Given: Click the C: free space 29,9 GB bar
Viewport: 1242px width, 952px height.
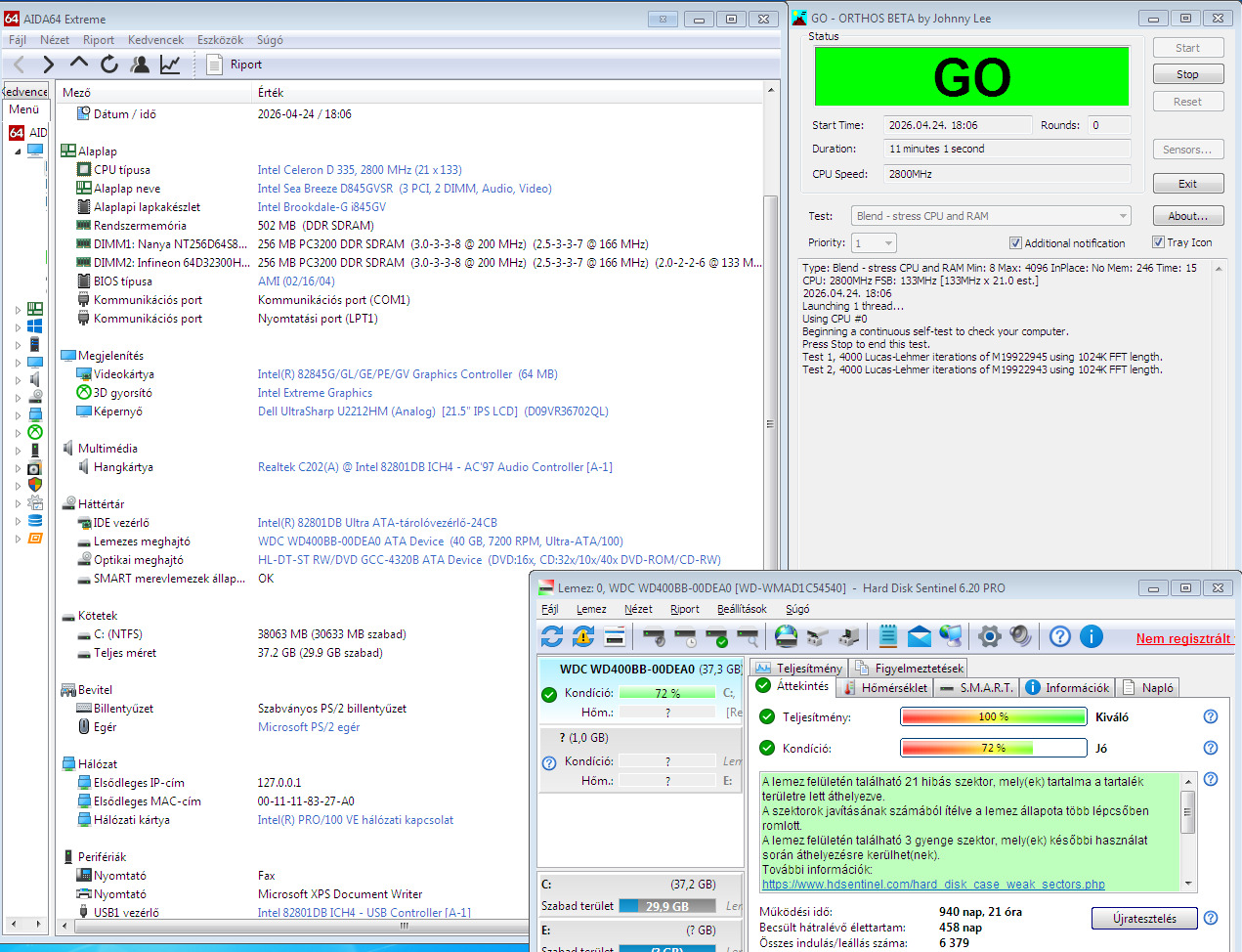Looking at the screenshot, I should pyautogui.click(x=667, y=906).
